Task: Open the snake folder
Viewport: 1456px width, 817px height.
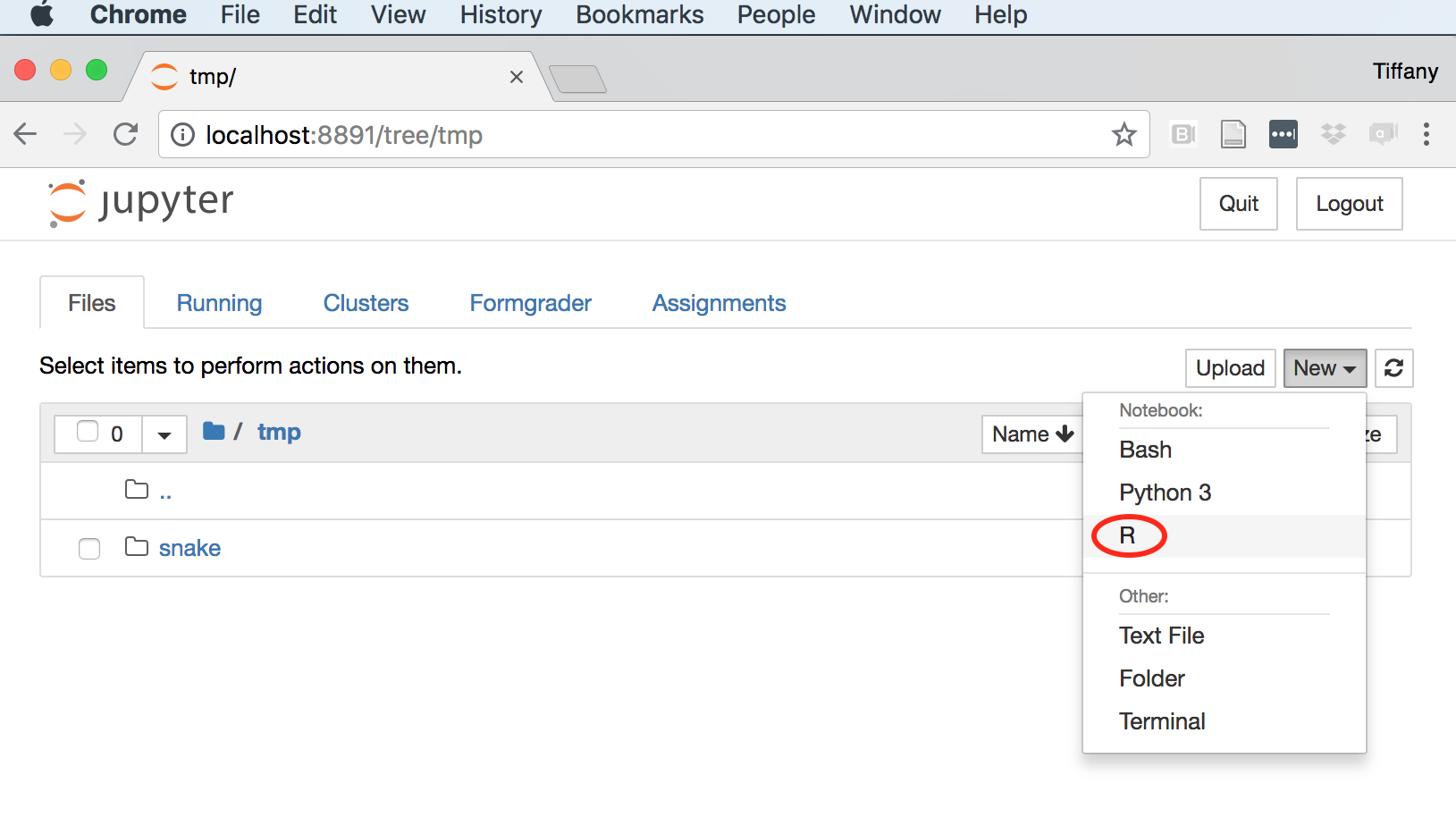Action: (x=189, y=548)
